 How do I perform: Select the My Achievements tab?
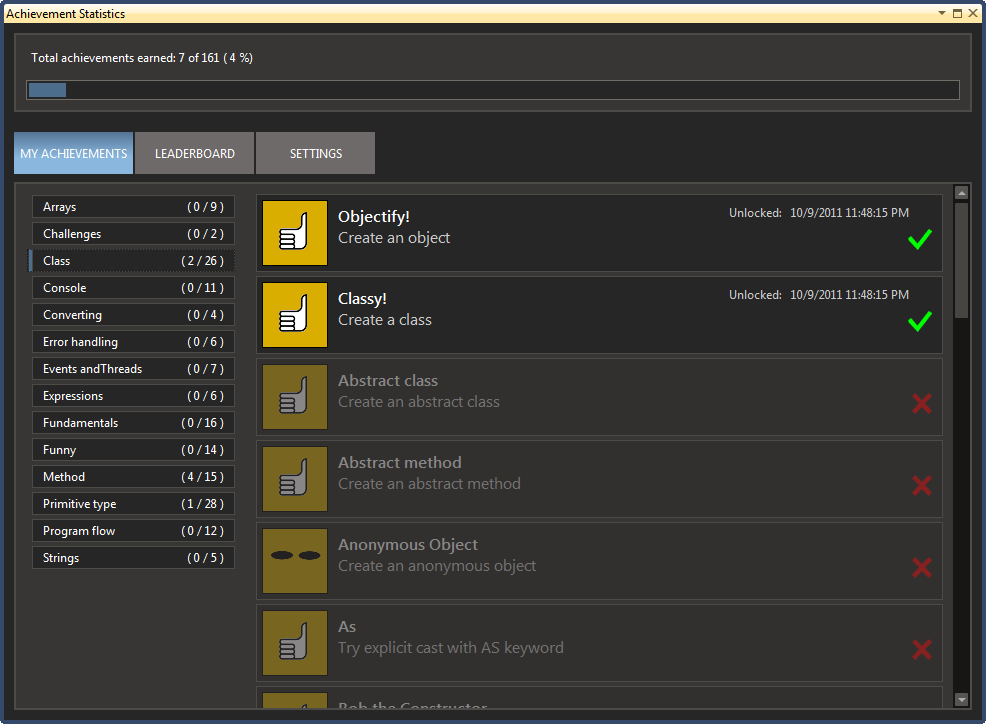[74, 154]
